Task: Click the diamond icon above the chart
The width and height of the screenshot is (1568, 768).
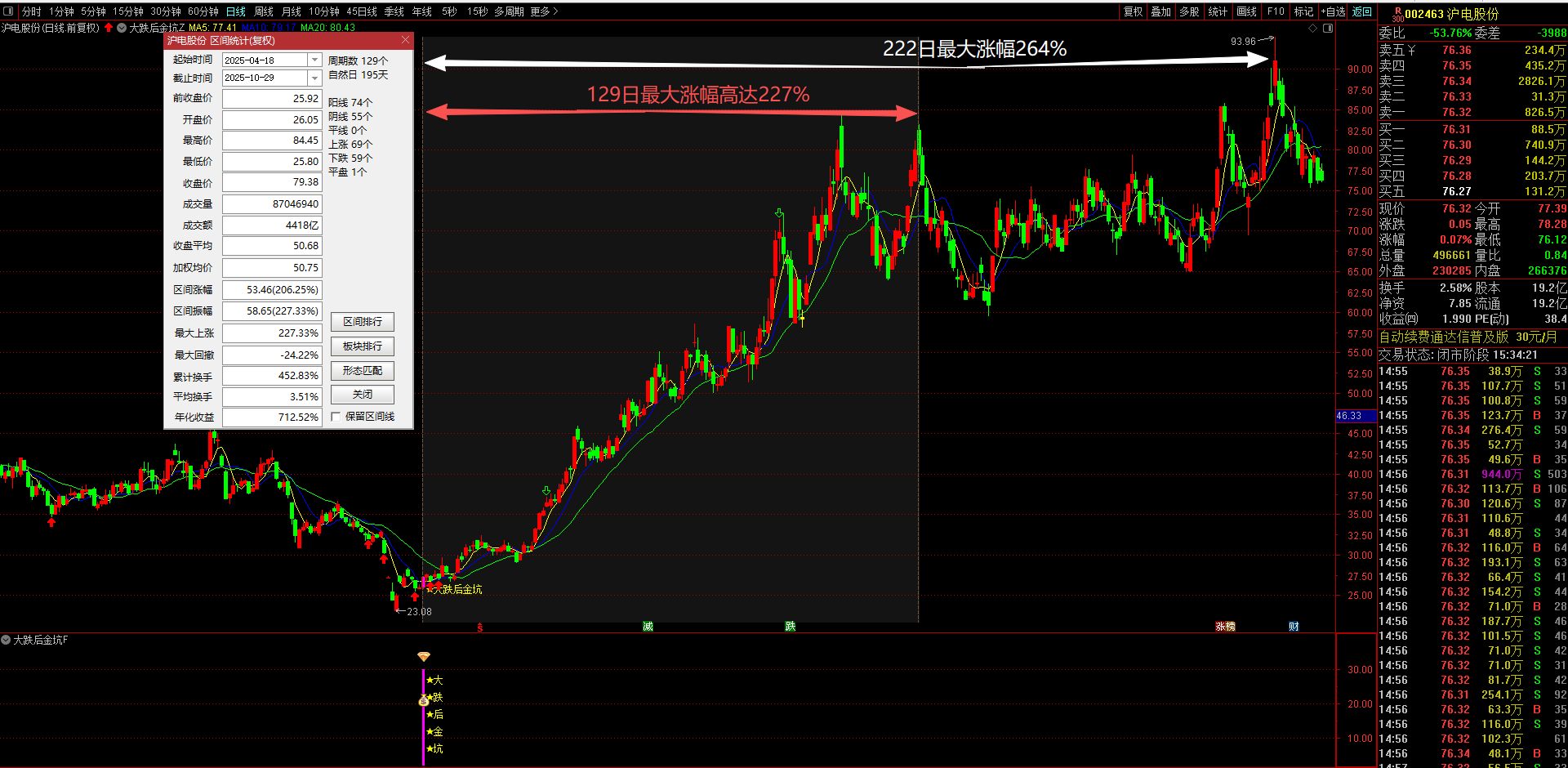Action: click(1313, 28)
